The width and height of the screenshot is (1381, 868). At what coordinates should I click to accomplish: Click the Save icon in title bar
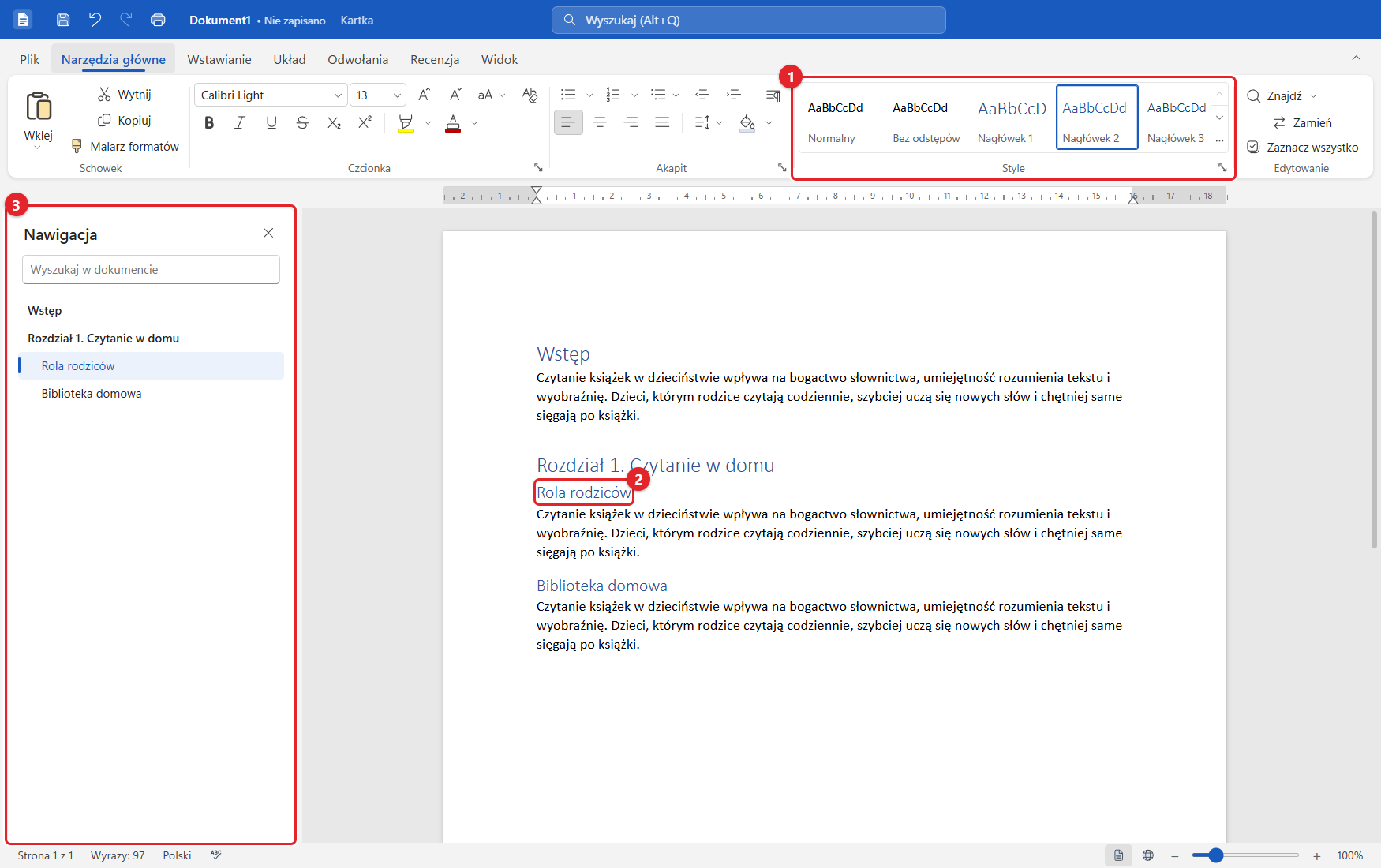point(63,20)
